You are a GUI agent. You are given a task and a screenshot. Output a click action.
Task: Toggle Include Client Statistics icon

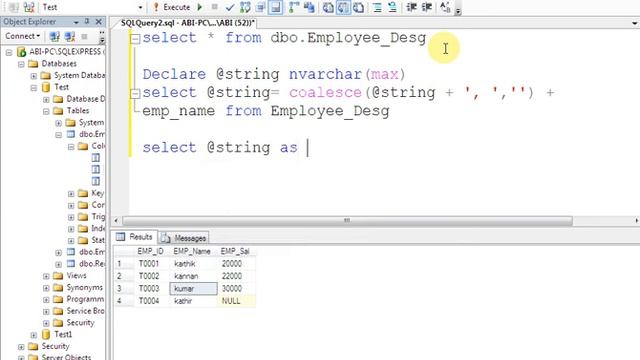[x=309, y=7]
